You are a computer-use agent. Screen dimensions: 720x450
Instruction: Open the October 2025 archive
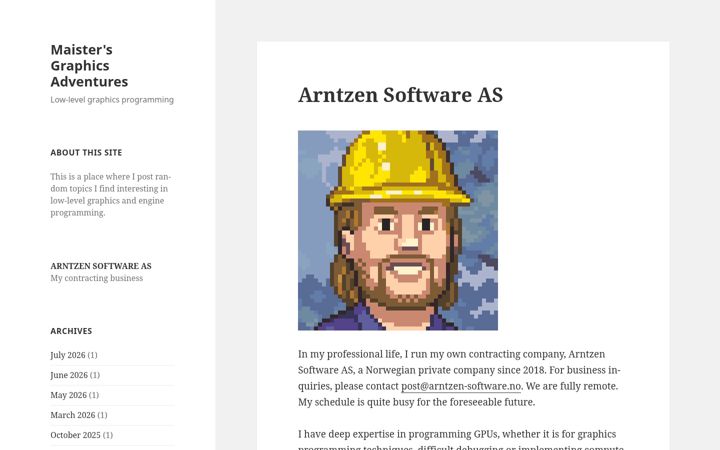pyautogui.click(x=75, y=435)
